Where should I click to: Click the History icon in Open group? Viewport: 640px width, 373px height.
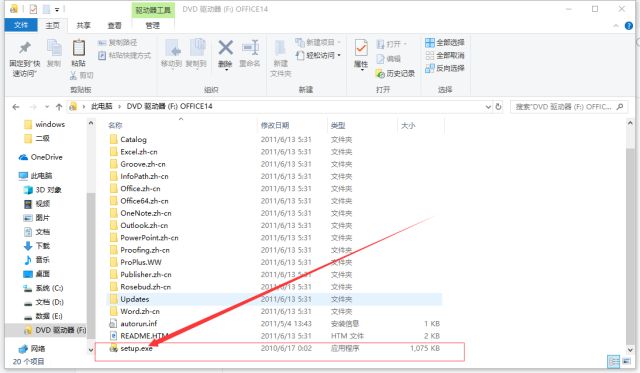coord(380,73)
